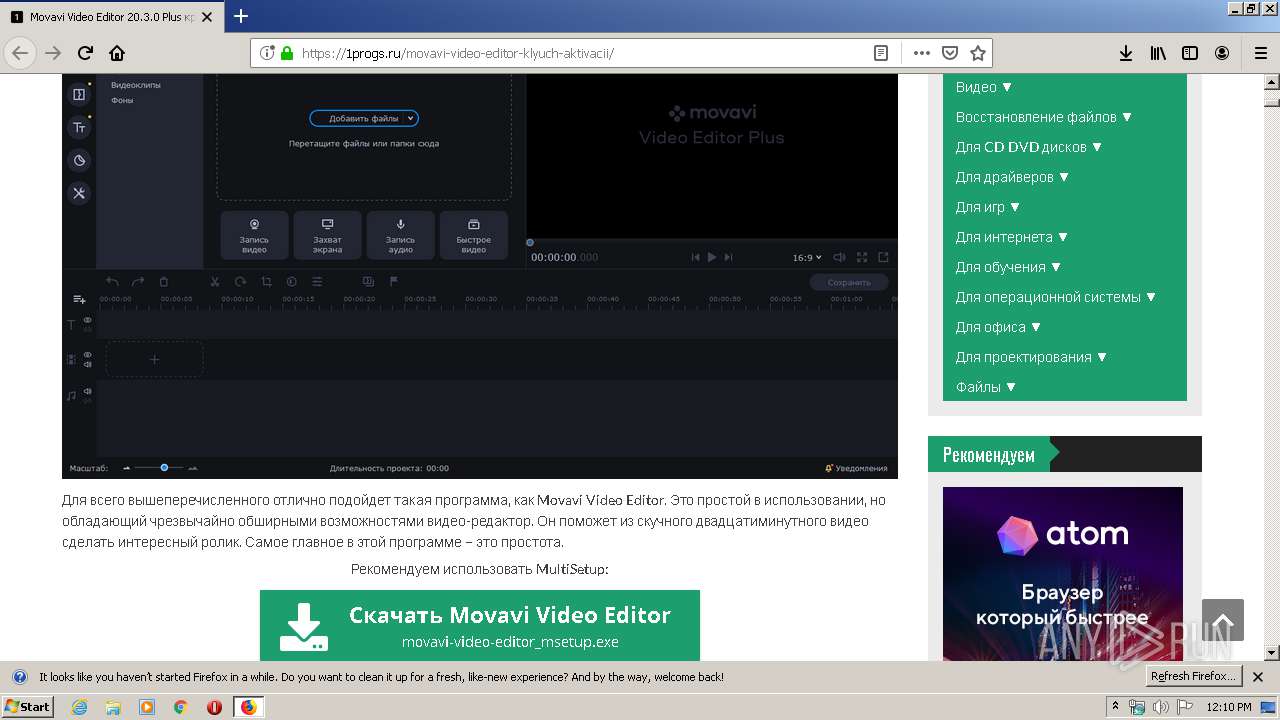Toggle reader view in address bar

881,53
